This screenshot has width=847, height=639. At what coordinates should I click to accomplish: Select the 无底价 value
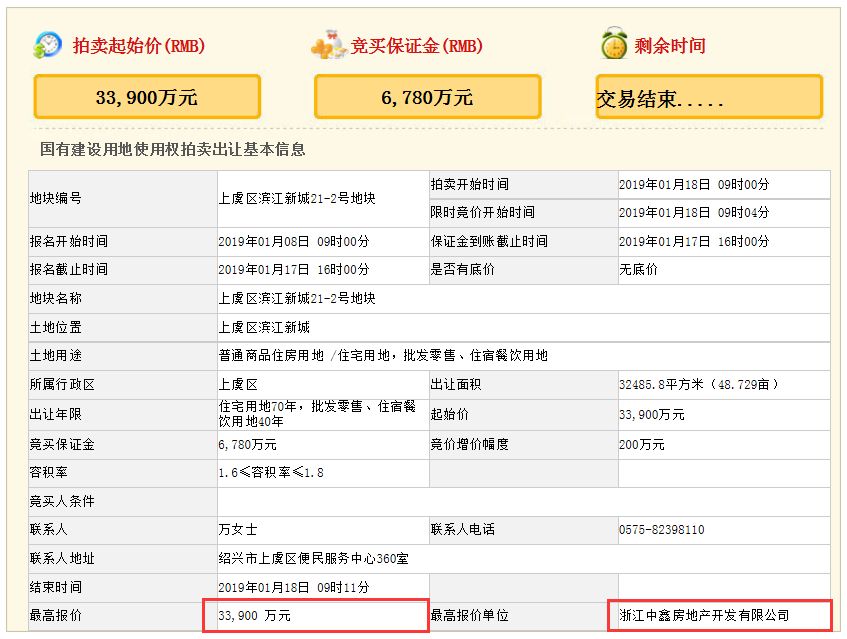coord(638,269)
